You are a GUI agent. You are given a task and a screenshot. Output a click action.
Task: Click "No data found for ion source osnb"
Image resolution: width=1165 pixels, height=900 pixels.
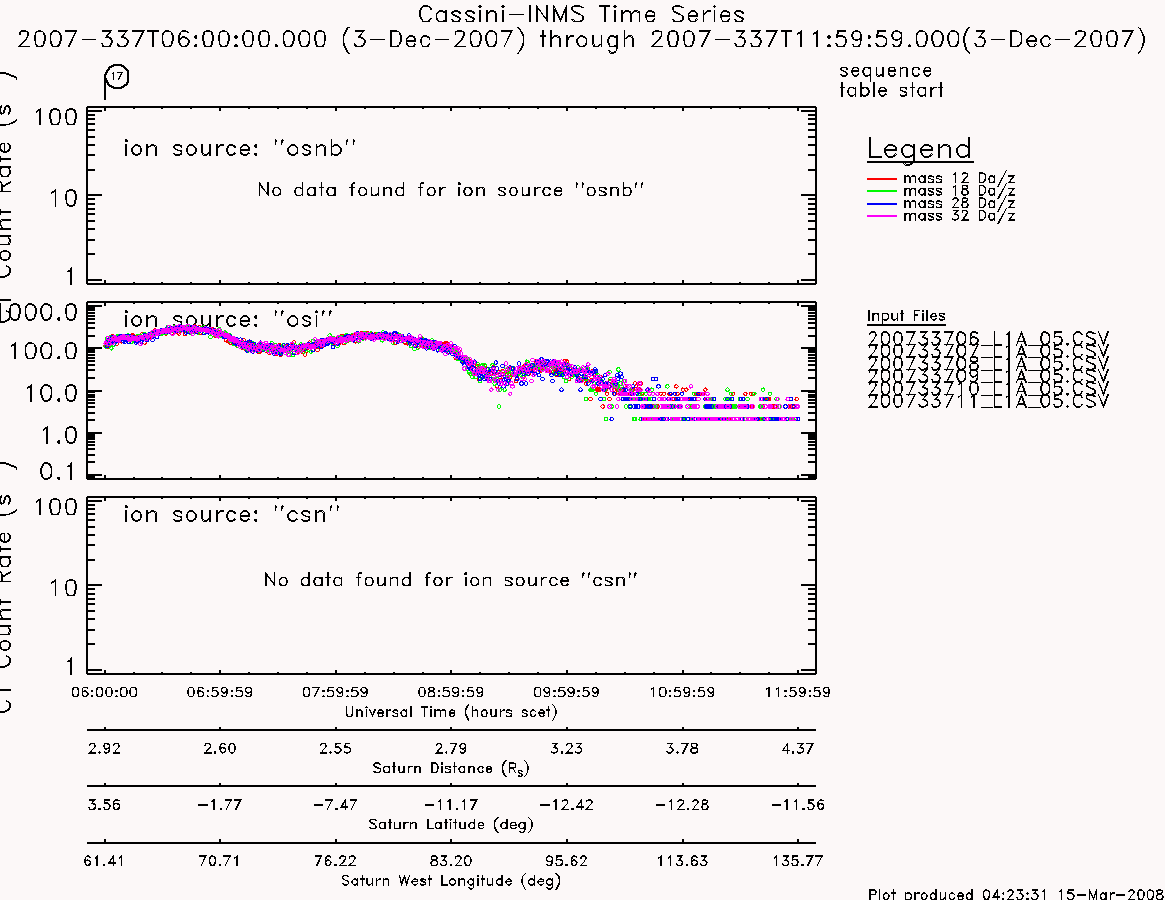coord(450,190)
